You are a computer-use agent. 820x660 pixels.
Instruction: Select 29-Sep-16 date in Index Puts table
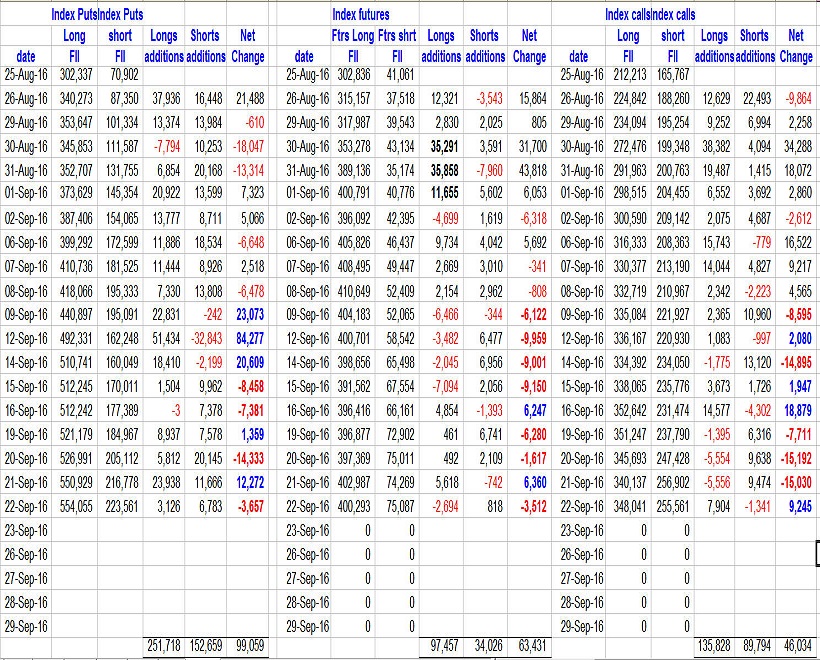point(25,626)
